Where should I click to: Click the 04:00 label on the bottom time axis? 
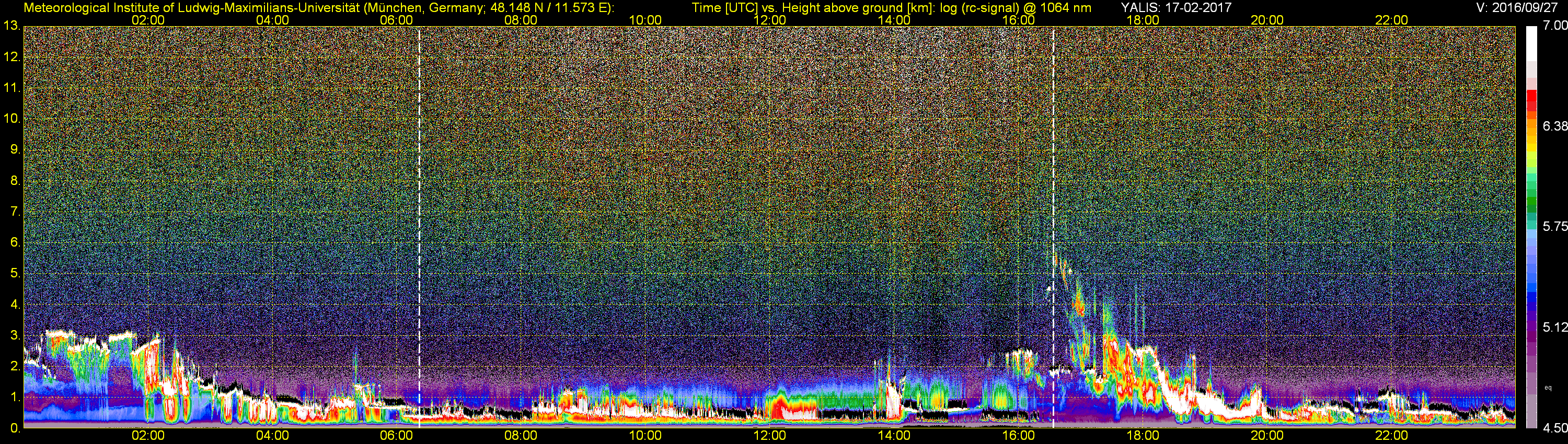pos(272,436)
